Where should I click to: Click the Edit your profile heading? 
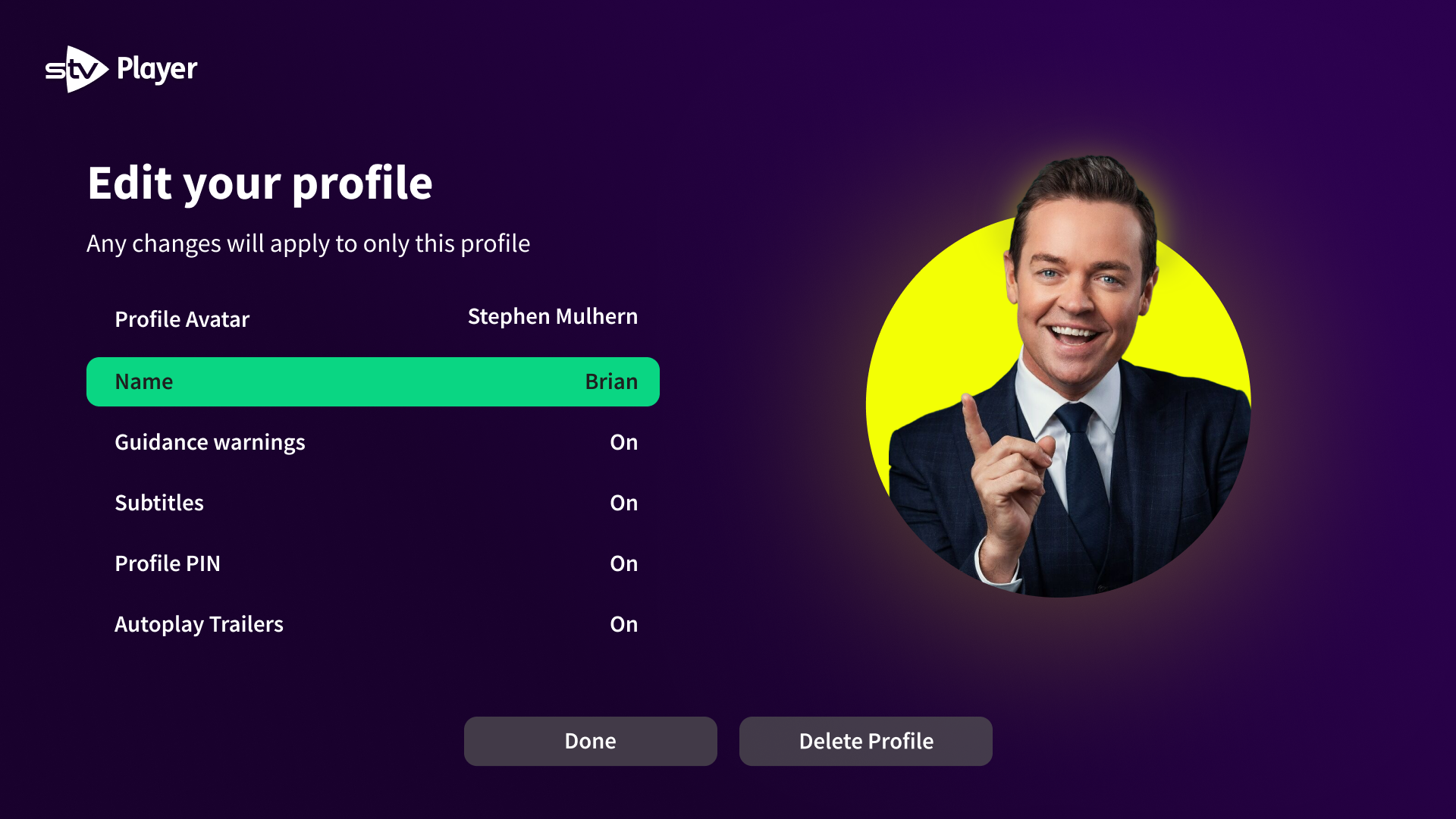[x=259, y=183]
